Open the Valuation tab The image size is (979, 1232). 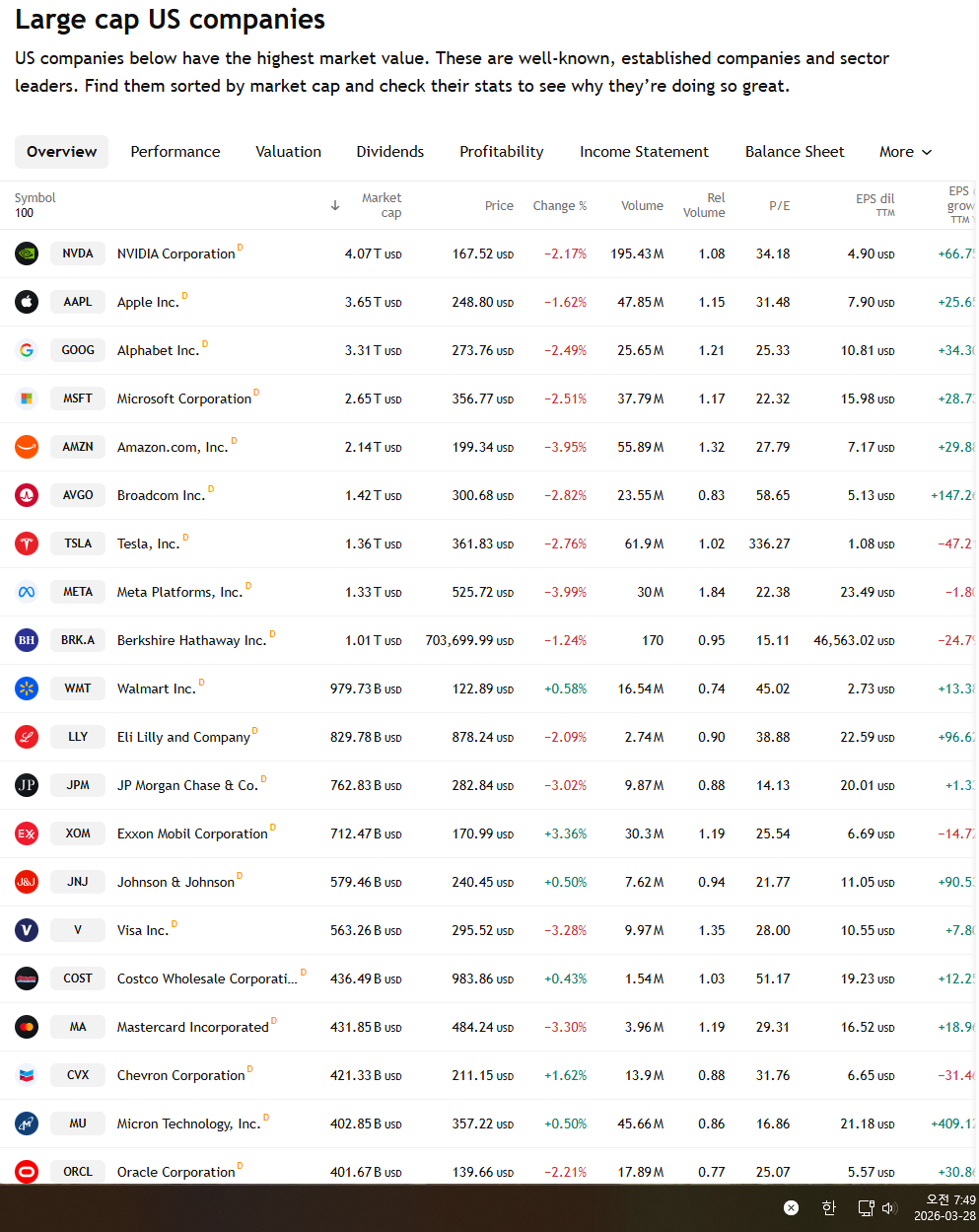(x=288, y=152)
